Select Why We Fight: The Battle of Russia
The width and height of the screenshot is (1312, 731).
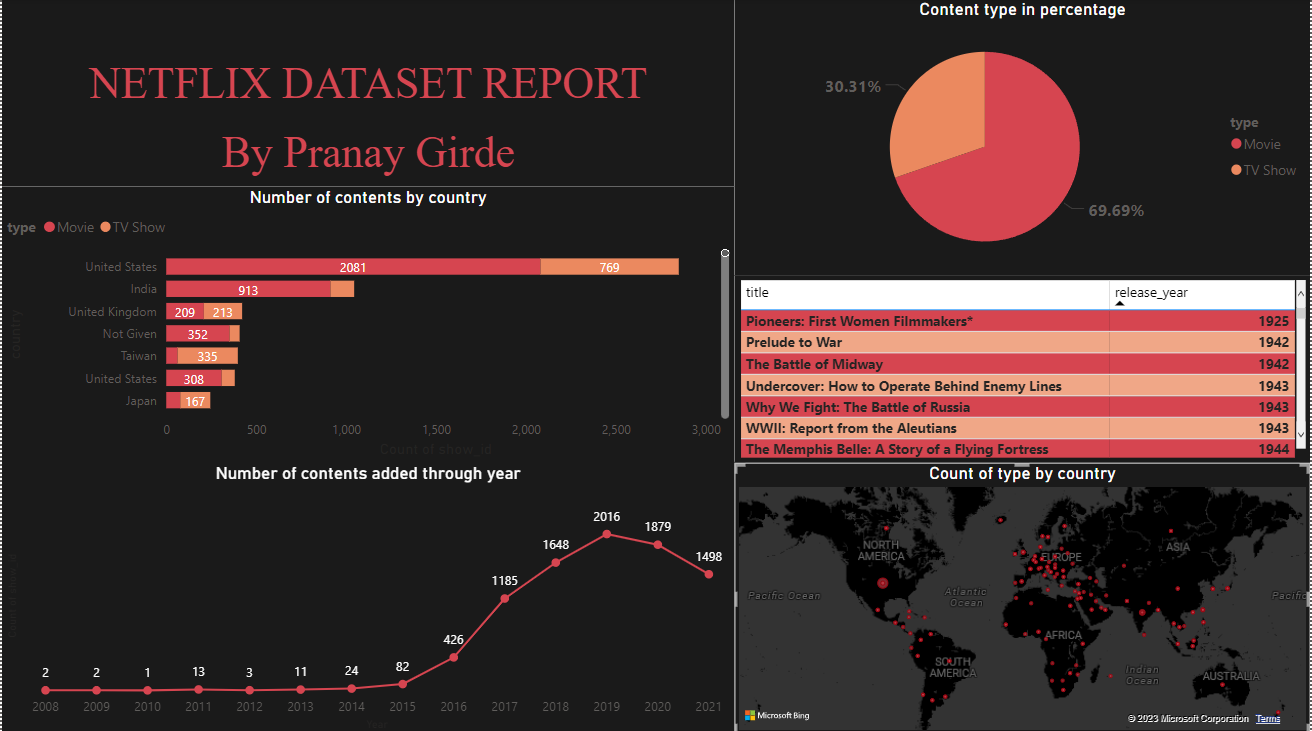coord(1018,407)
